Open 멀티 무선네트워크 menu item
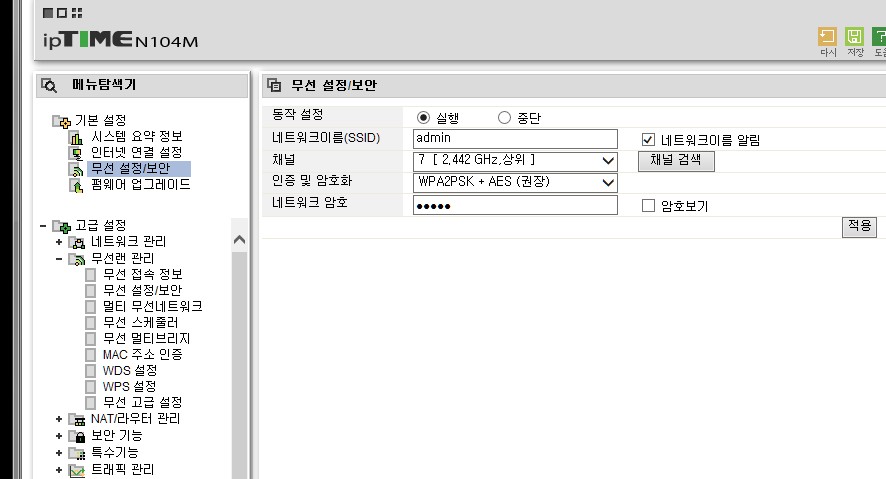The width and height of the screenshot is (886, 479). 153,307
